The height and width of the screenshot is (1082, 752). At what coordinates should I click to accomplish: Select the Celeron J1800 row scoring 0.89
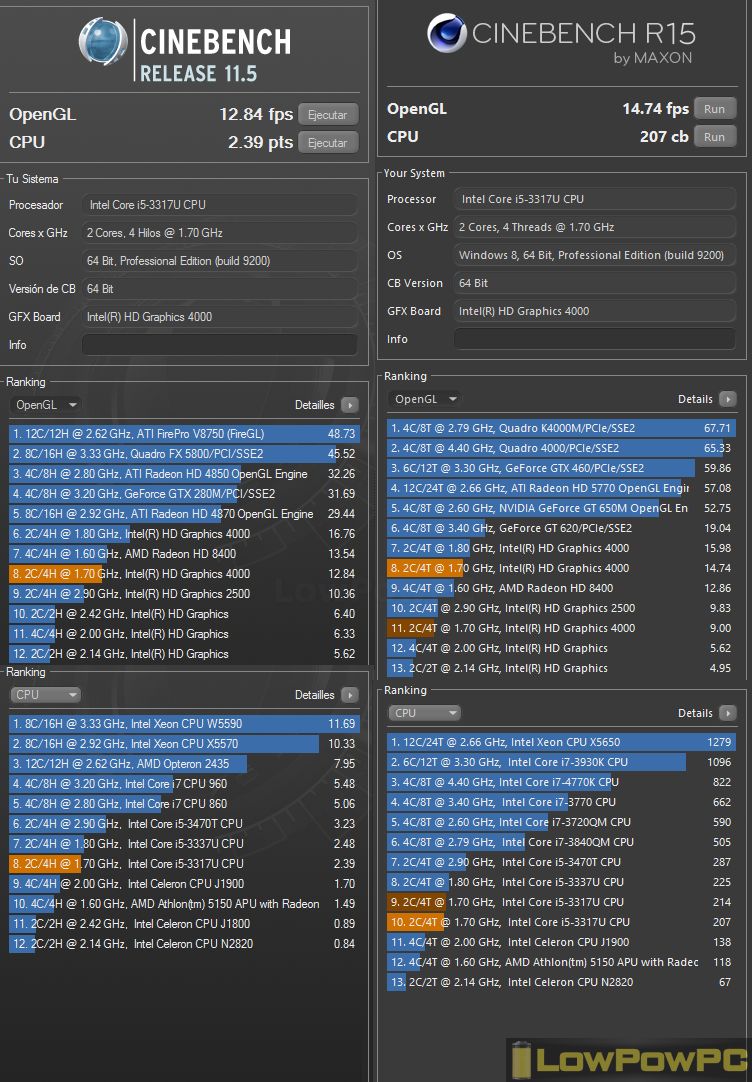point(184,924)
